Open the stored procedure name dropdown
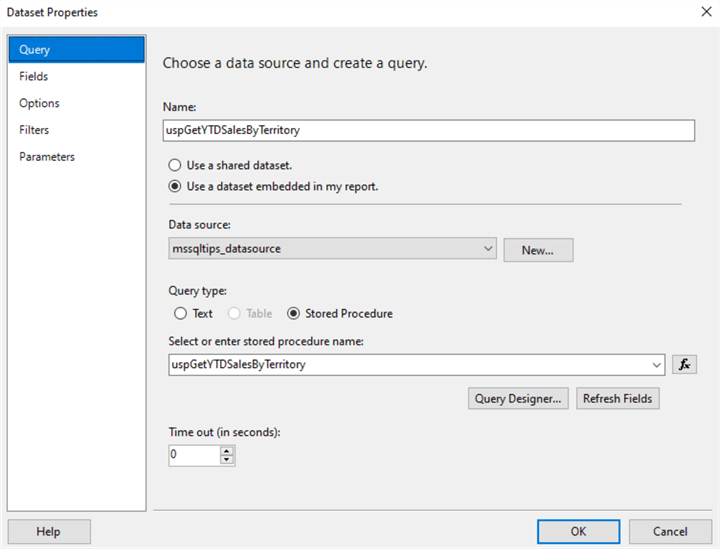 [656, 365]
